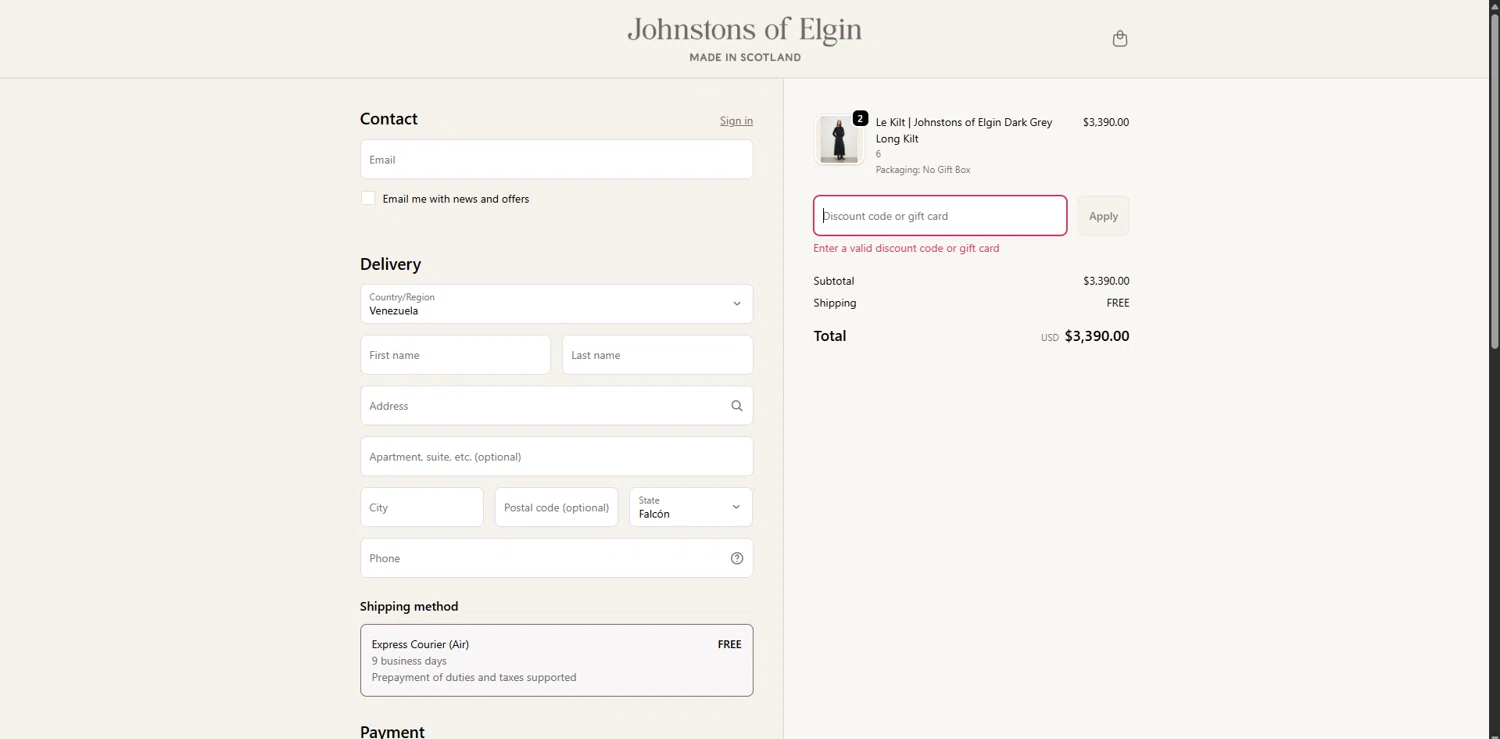Select Express Courier (Air) shipping method
The image size is (1500, 739).
click(556, 660)
